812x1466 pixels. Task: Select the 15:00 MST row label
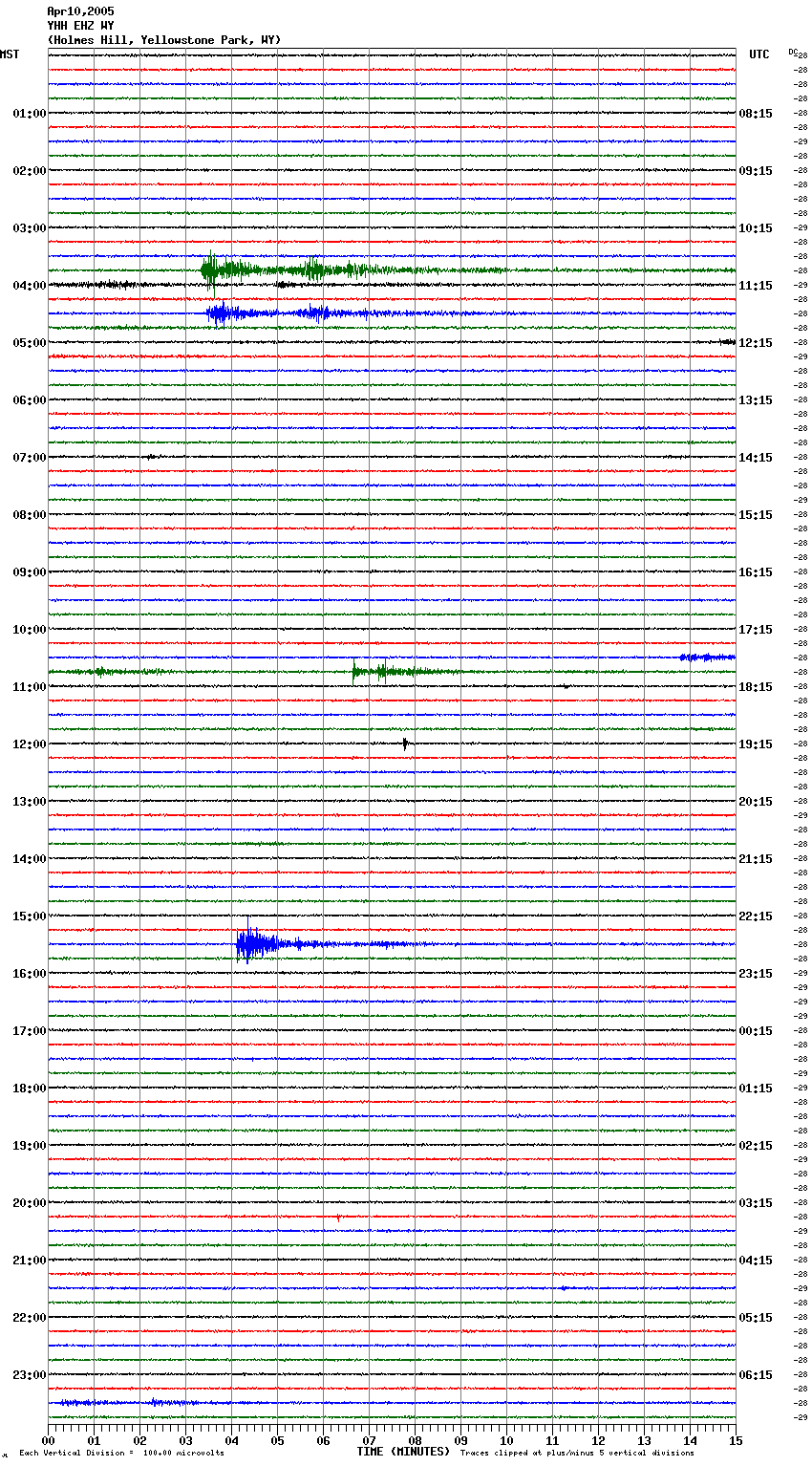point(30,916)
